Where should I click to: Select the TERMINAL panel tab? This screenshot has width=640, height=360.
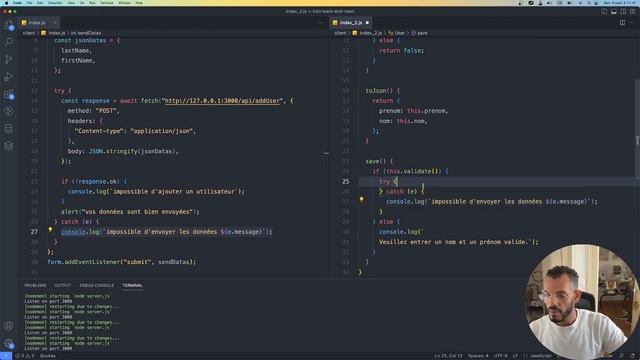point(133,285)
